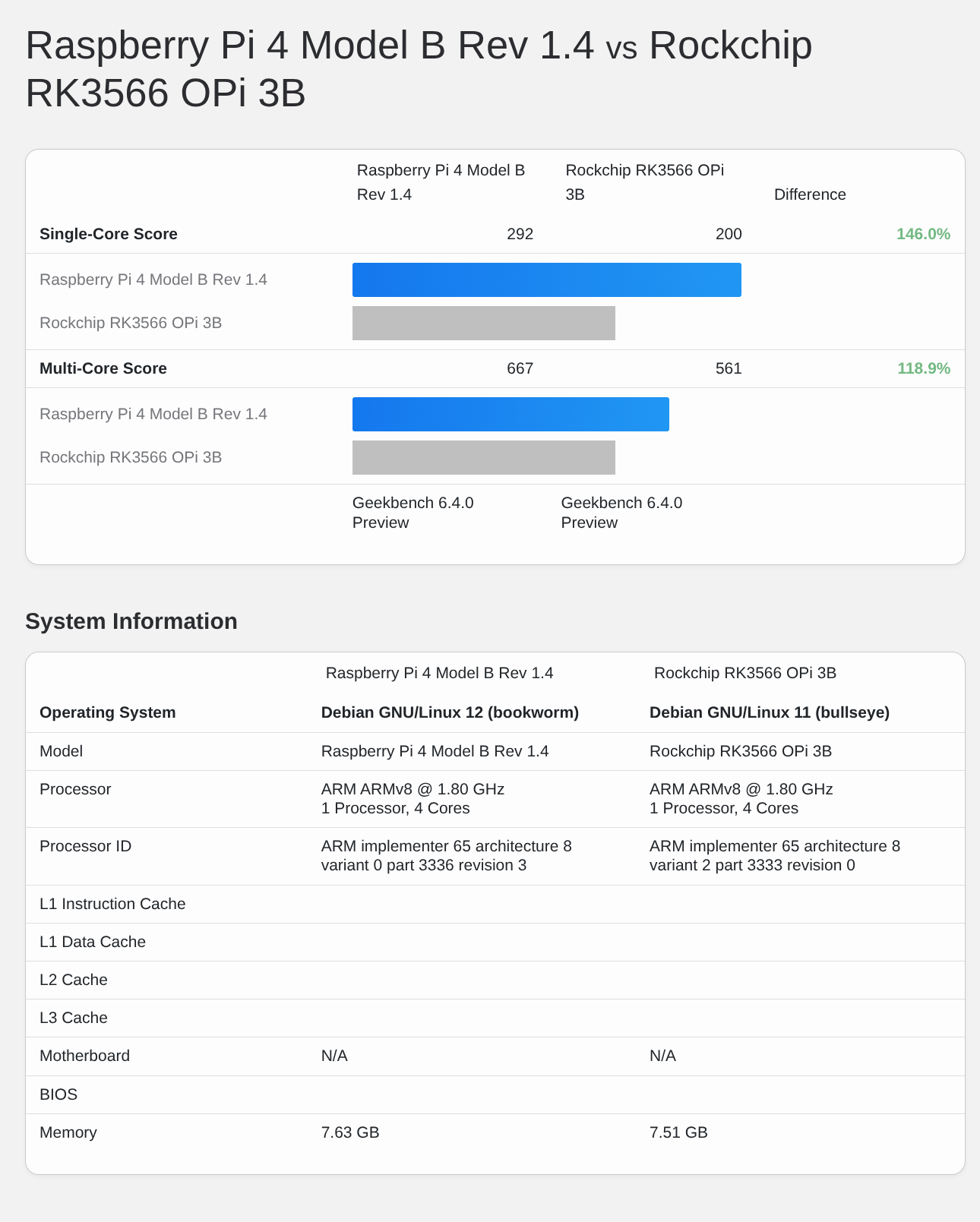The width and height of the screenshot is (980, 1222).
Task: Click the Single-Core Score row label
Action: point(109,234)
